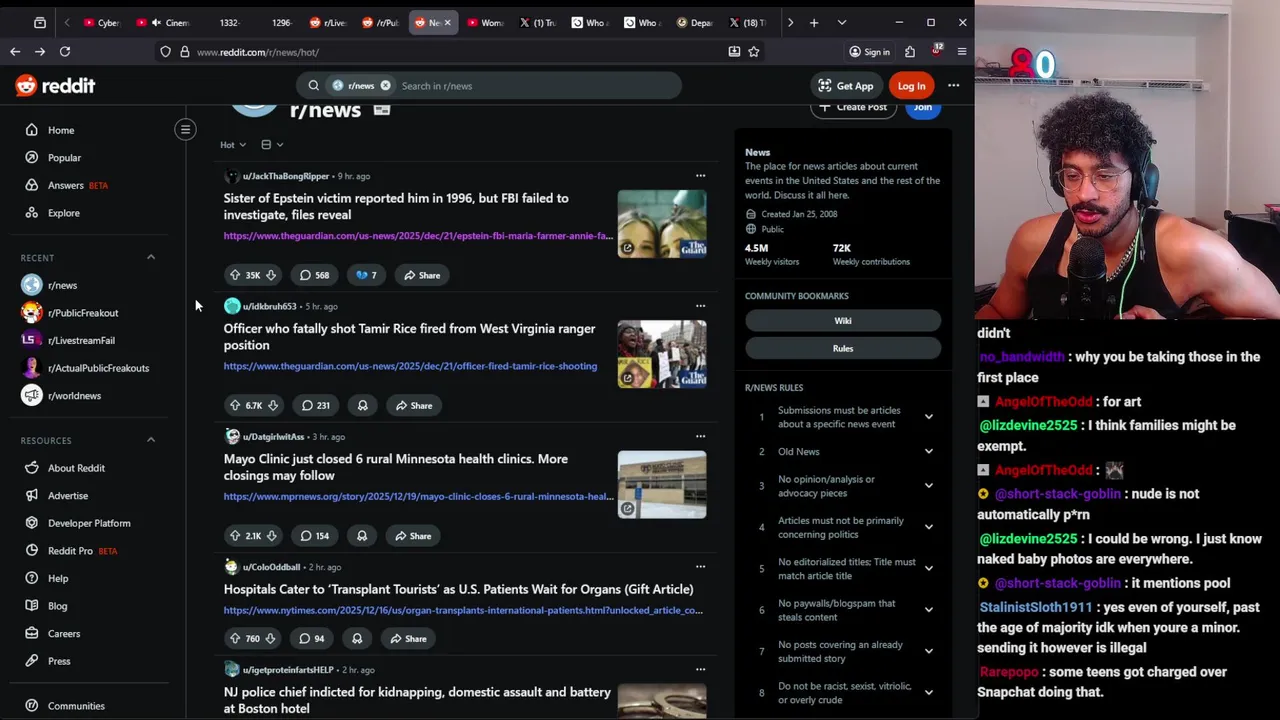Click the browser address bar URL

click(258, 52)
